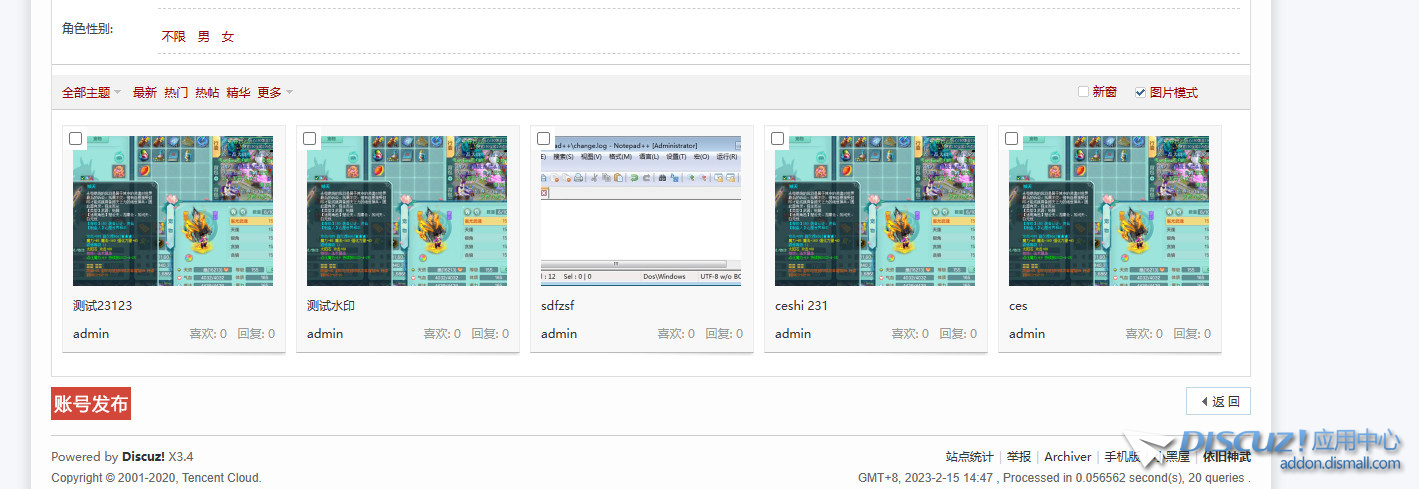Enable the 新窗 checkbox

pos(1083,92)
